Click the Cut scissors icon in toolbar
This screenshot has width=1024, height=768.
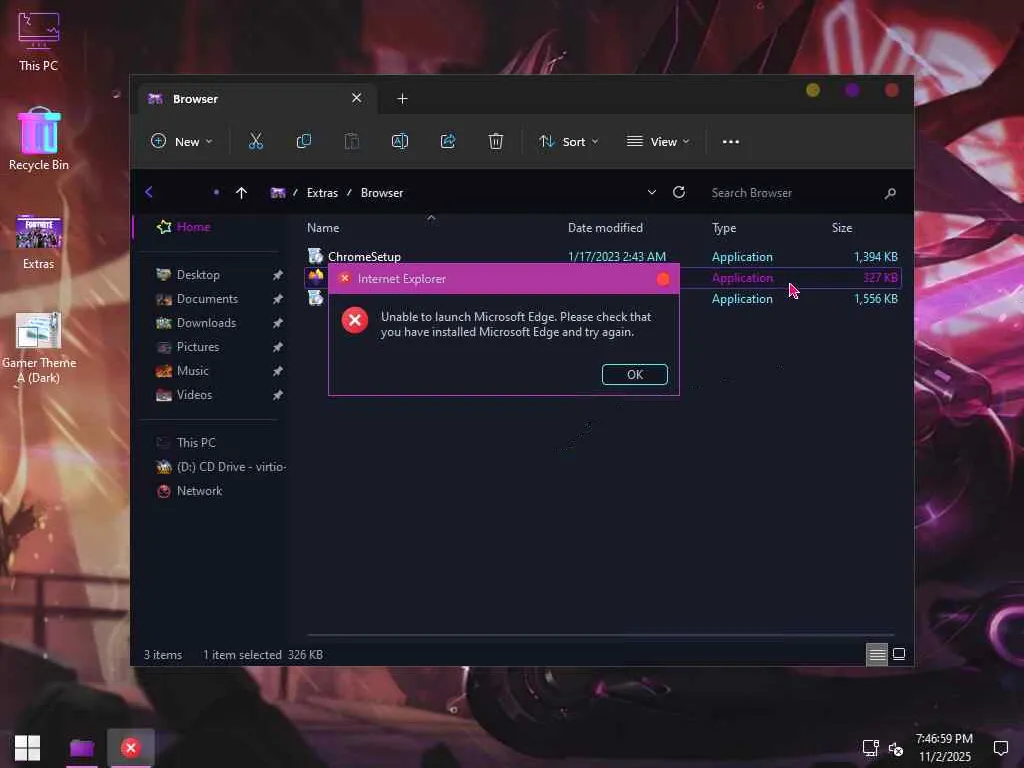point(255,141)
